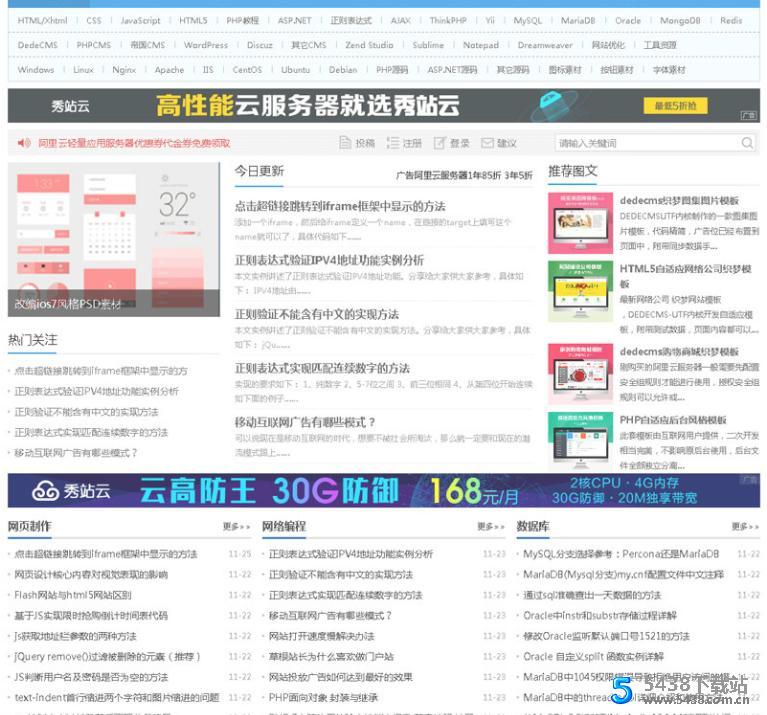Open the CentOS category
Viewport: 767px width, 715px height.
click(x=247, y=70)
